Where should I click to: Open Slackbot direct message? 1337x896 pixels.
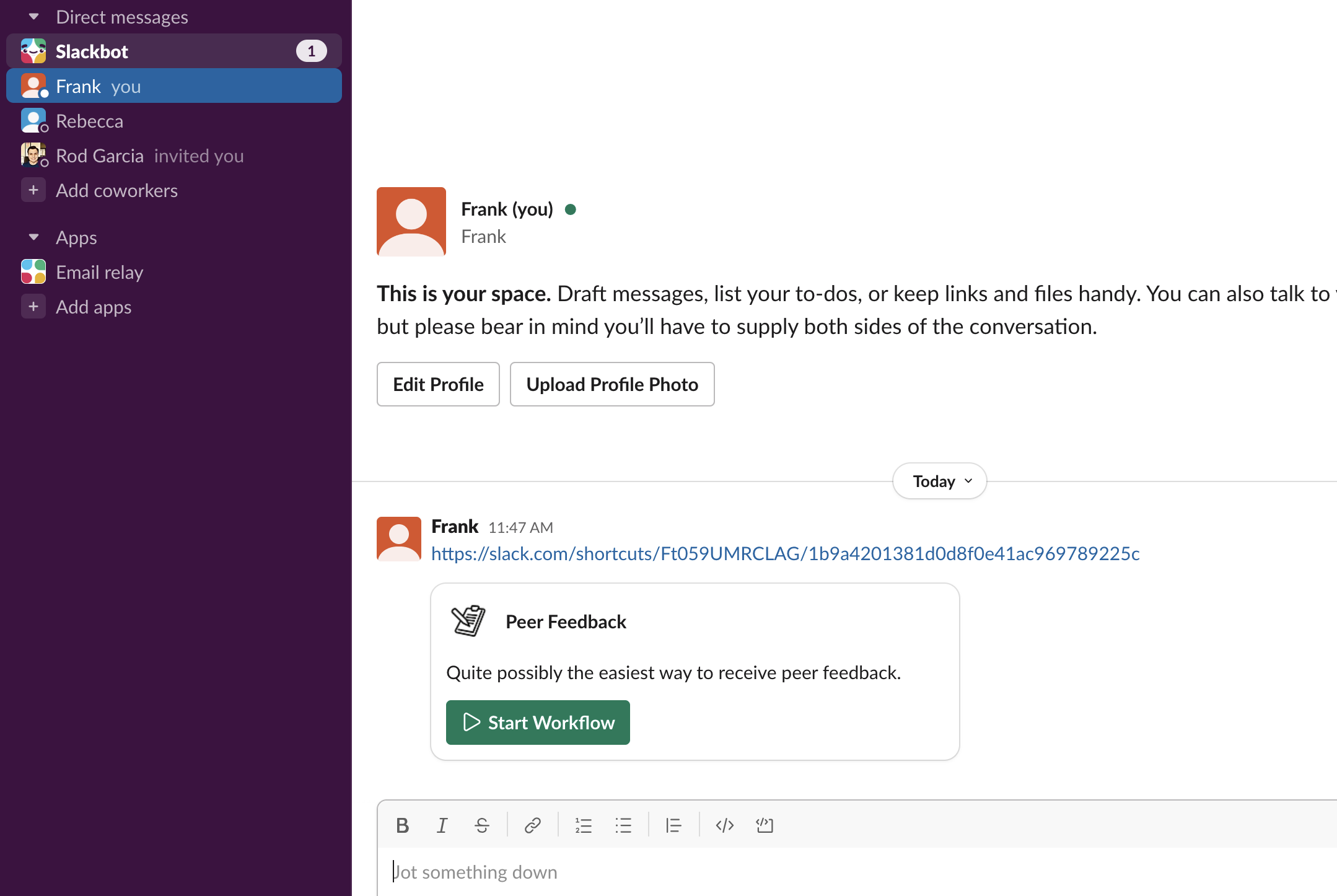coord(92,51)
